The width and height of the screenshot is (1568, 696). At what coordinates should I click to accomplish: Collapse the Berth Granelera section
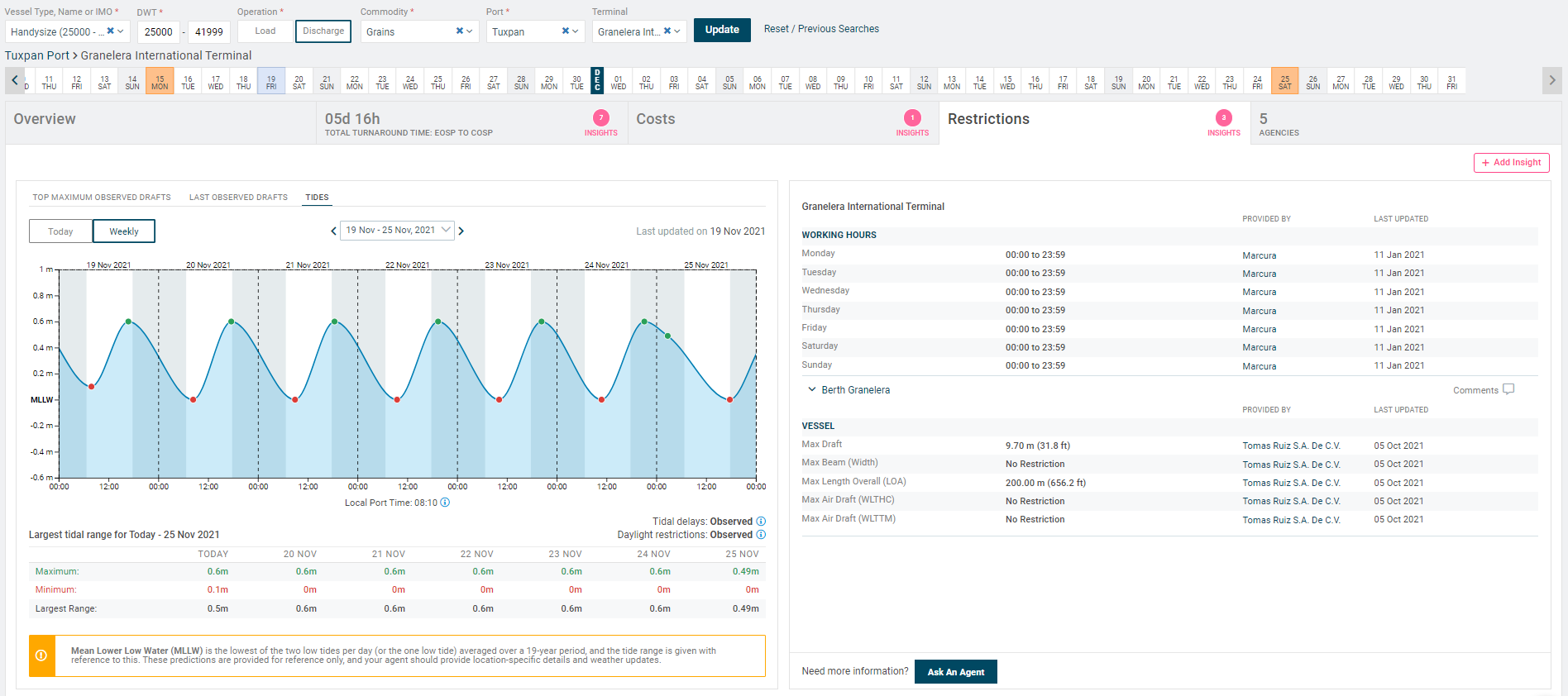(x=812, y=389)
